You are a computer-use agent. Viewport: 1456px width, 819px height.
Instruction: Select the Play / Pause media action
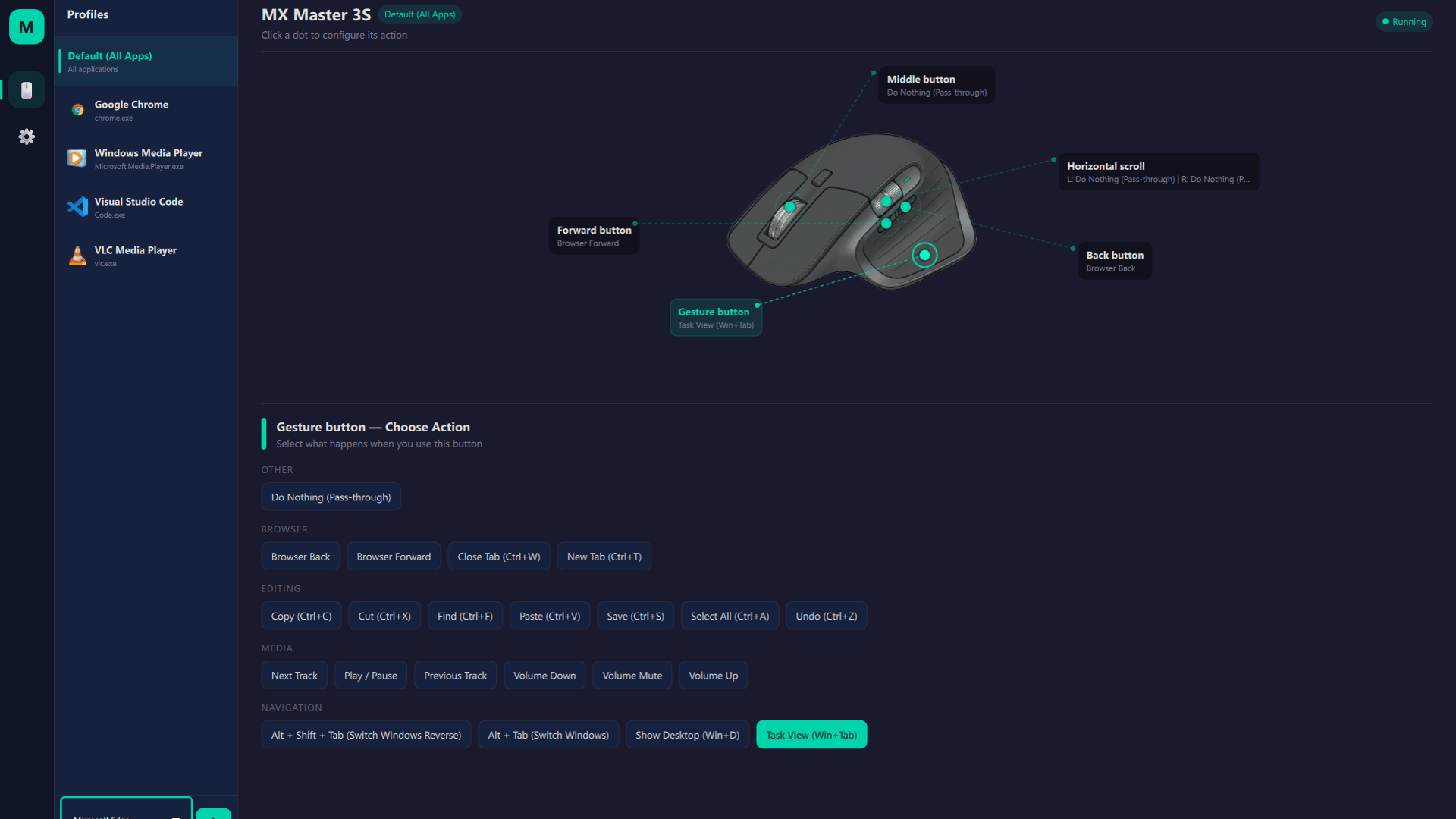[x=370, y=676]
